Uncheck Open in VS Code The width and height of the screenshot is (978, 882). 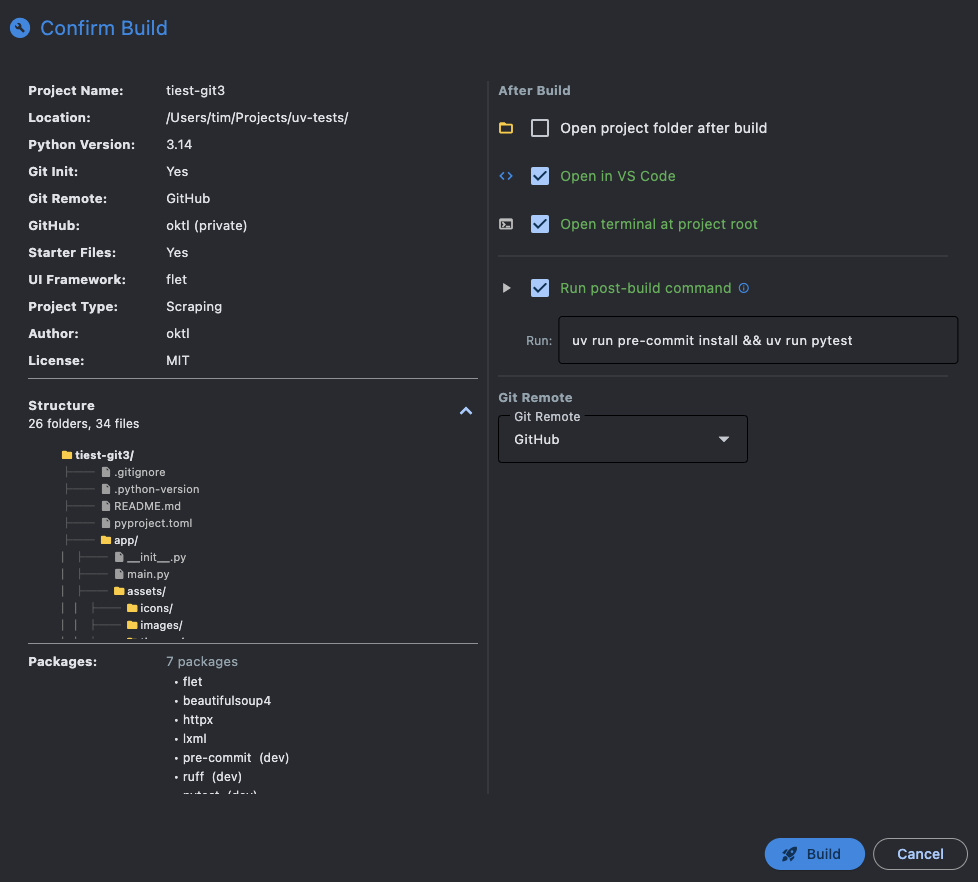click(x=540, y=176)
